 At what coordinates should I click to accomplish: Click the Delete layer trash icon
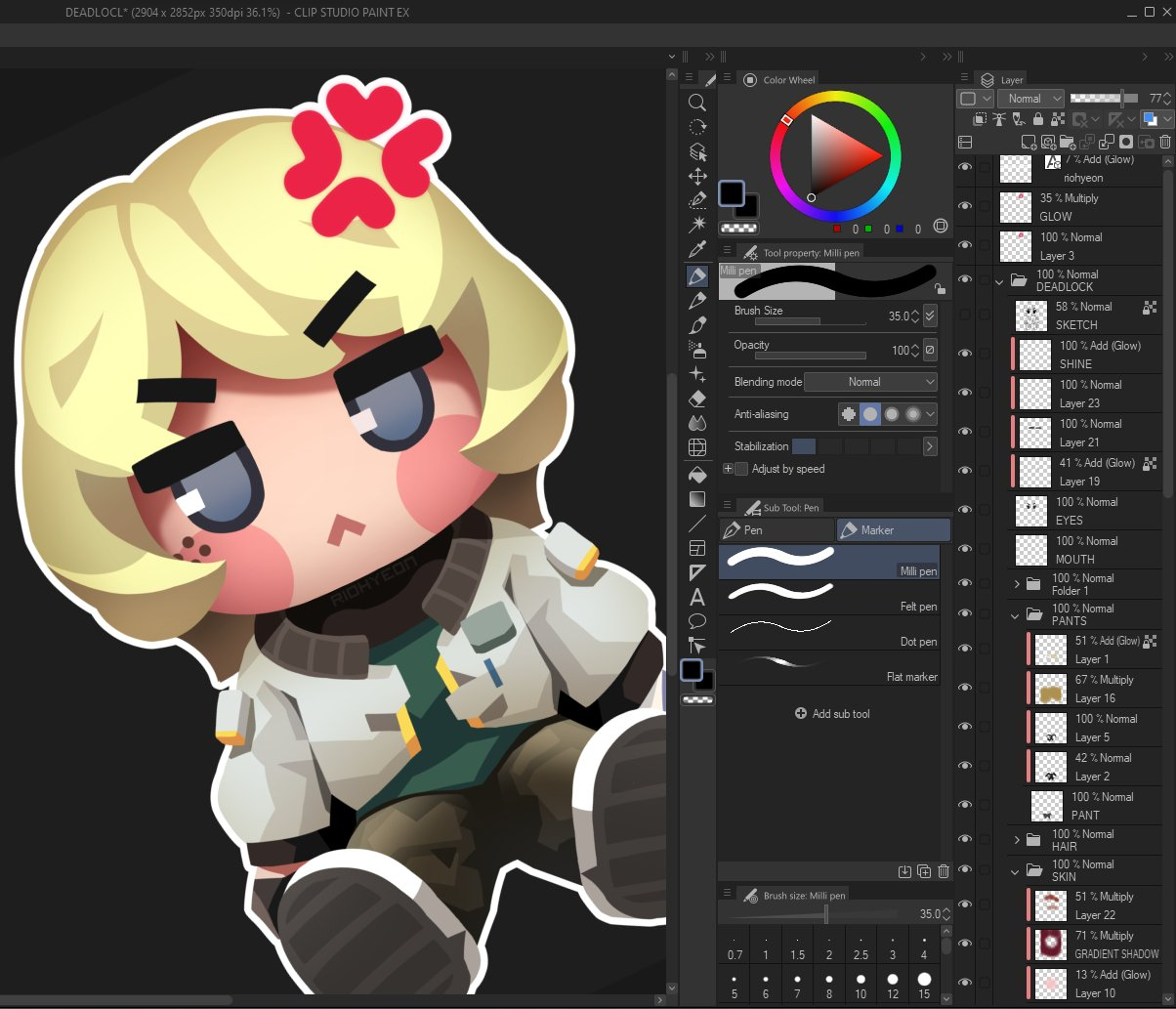coord(1164,142)
